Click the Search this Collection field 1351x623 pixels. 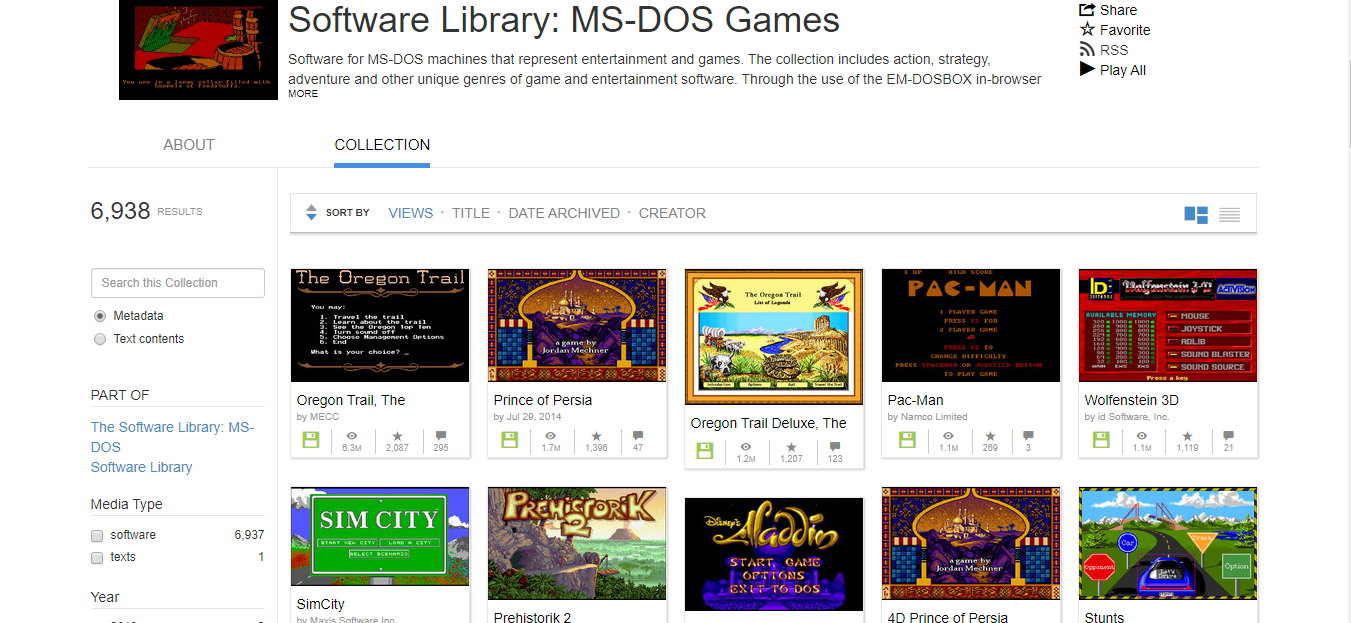click(x=177, y=283)
